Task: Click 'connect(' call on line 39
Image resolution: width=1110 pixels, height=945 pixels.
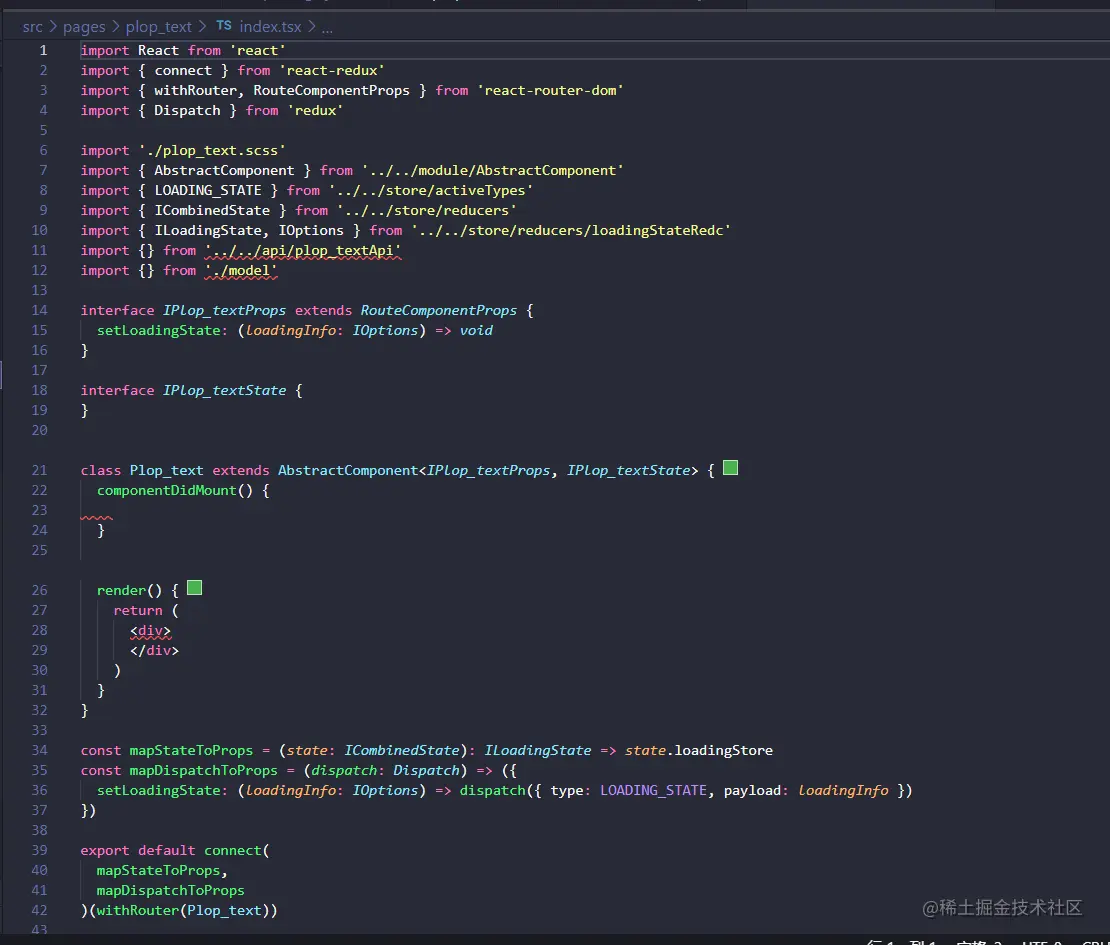Action: click(x=237, y=850)
